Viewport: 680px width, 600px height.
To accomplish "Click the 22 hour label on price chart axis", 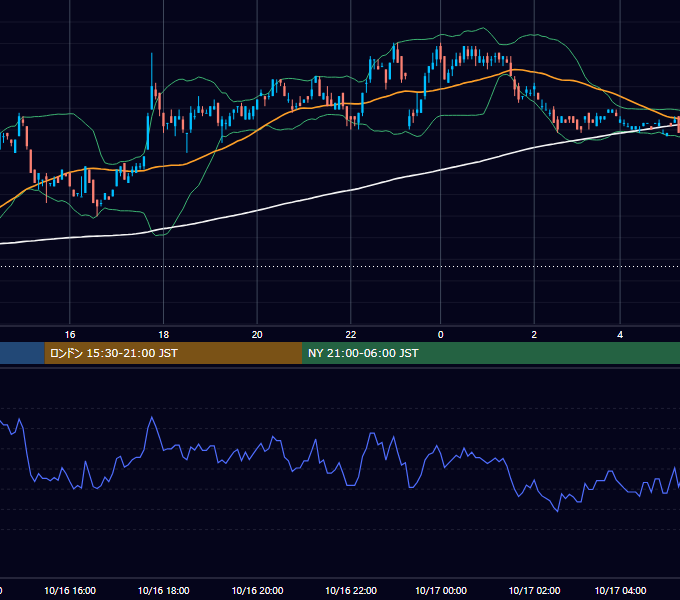I will pos(351,335).
